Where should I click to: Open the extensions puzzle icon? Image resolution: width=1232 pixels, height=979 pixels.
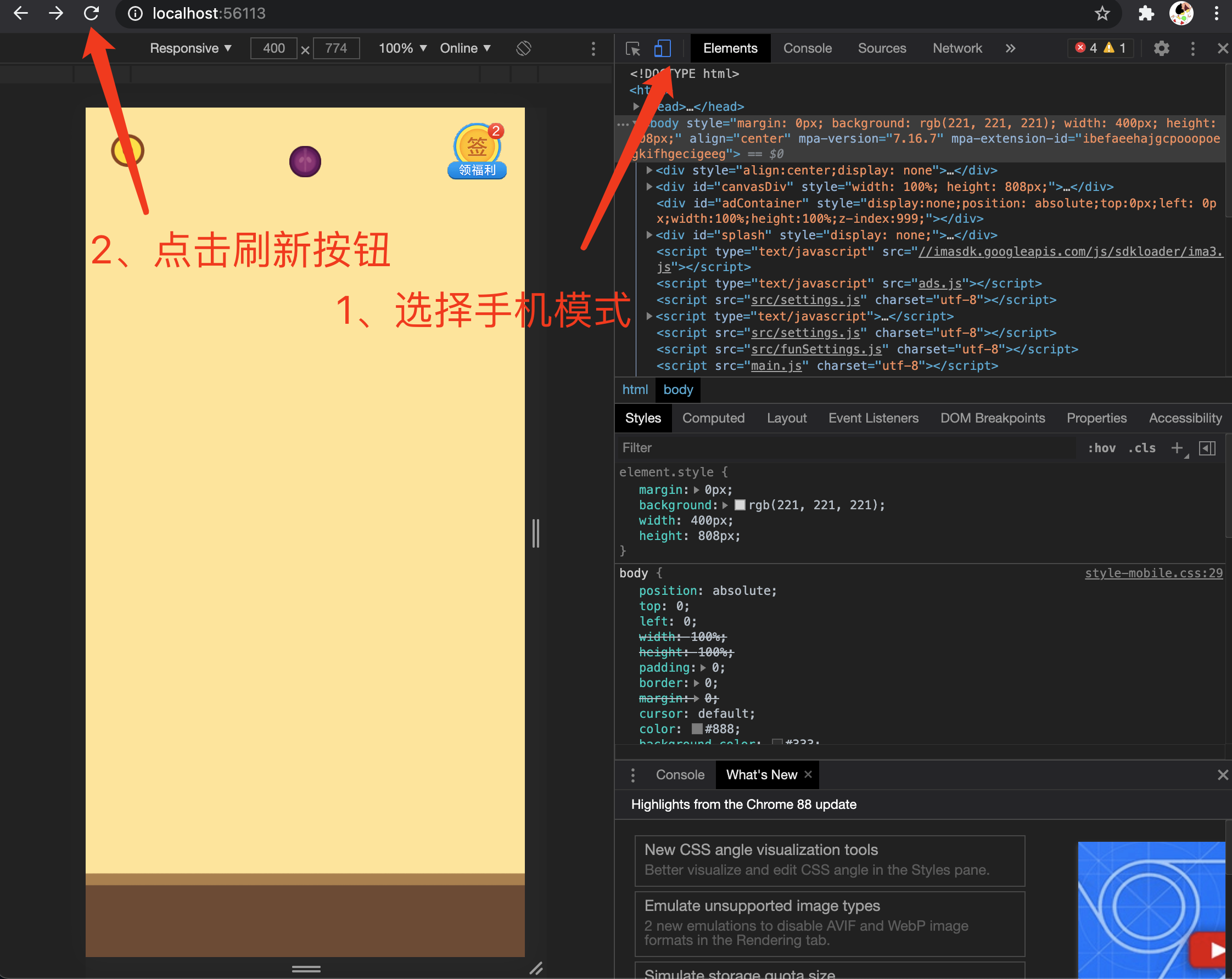click(1145, 13)
